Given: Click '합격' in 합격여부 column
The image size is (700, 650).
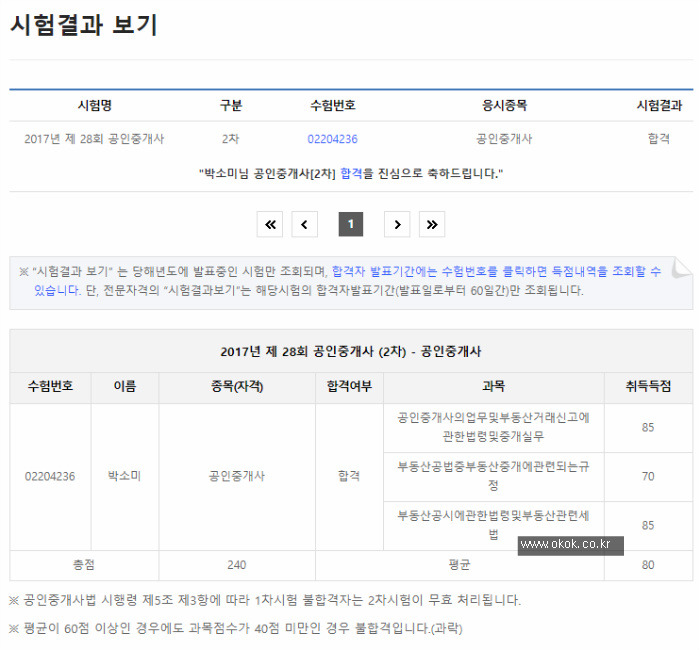Looking at the screenshot, I should [349, 476].
